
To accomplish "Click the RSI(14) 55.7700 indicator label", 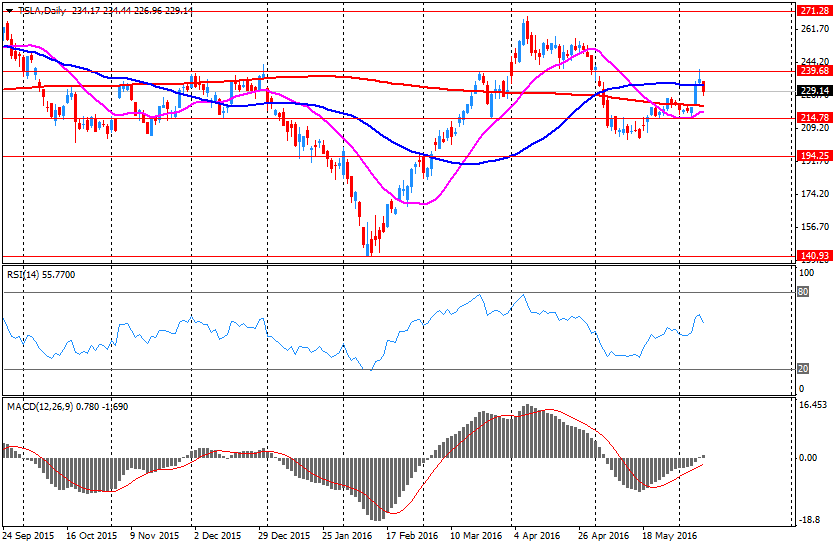I will pos(41,275).
